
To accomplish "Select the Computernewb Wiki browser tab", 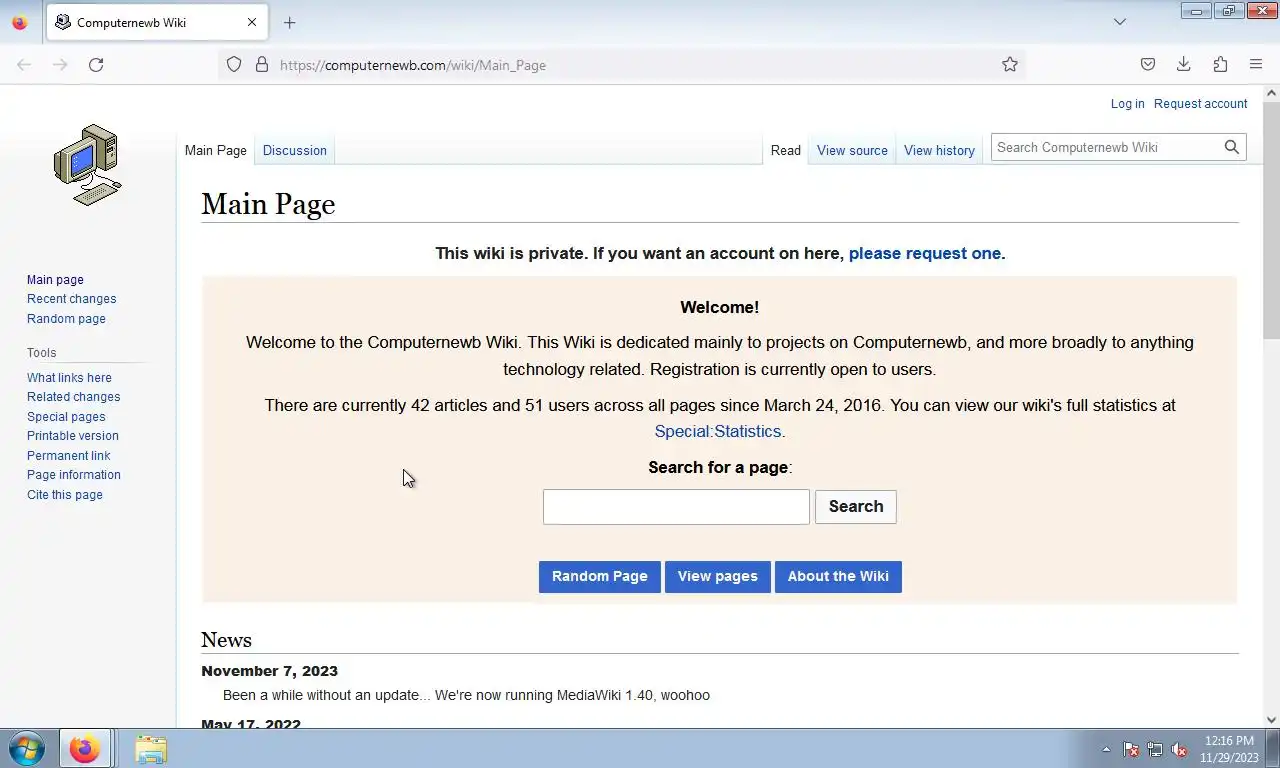I will pyautogui.click(x=157, y=22).
